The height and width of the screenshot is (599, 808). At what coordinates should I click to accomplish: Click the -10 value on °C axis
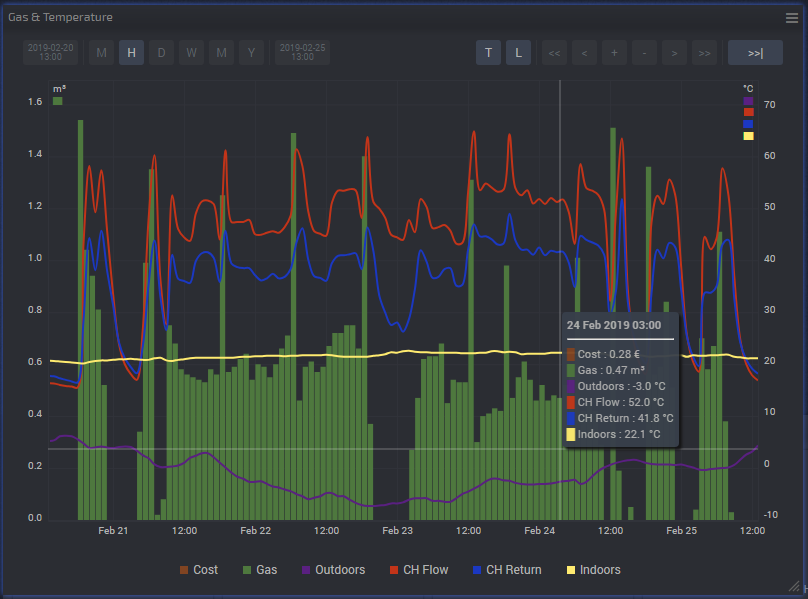(770, 514)
